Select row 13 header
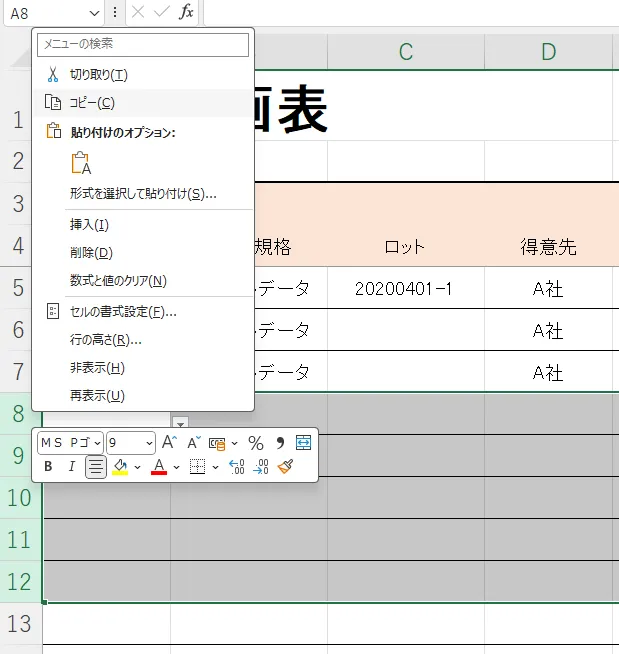The width and height of the screenshot is (619, 654). pyautogui.click(x=20, y=624)
